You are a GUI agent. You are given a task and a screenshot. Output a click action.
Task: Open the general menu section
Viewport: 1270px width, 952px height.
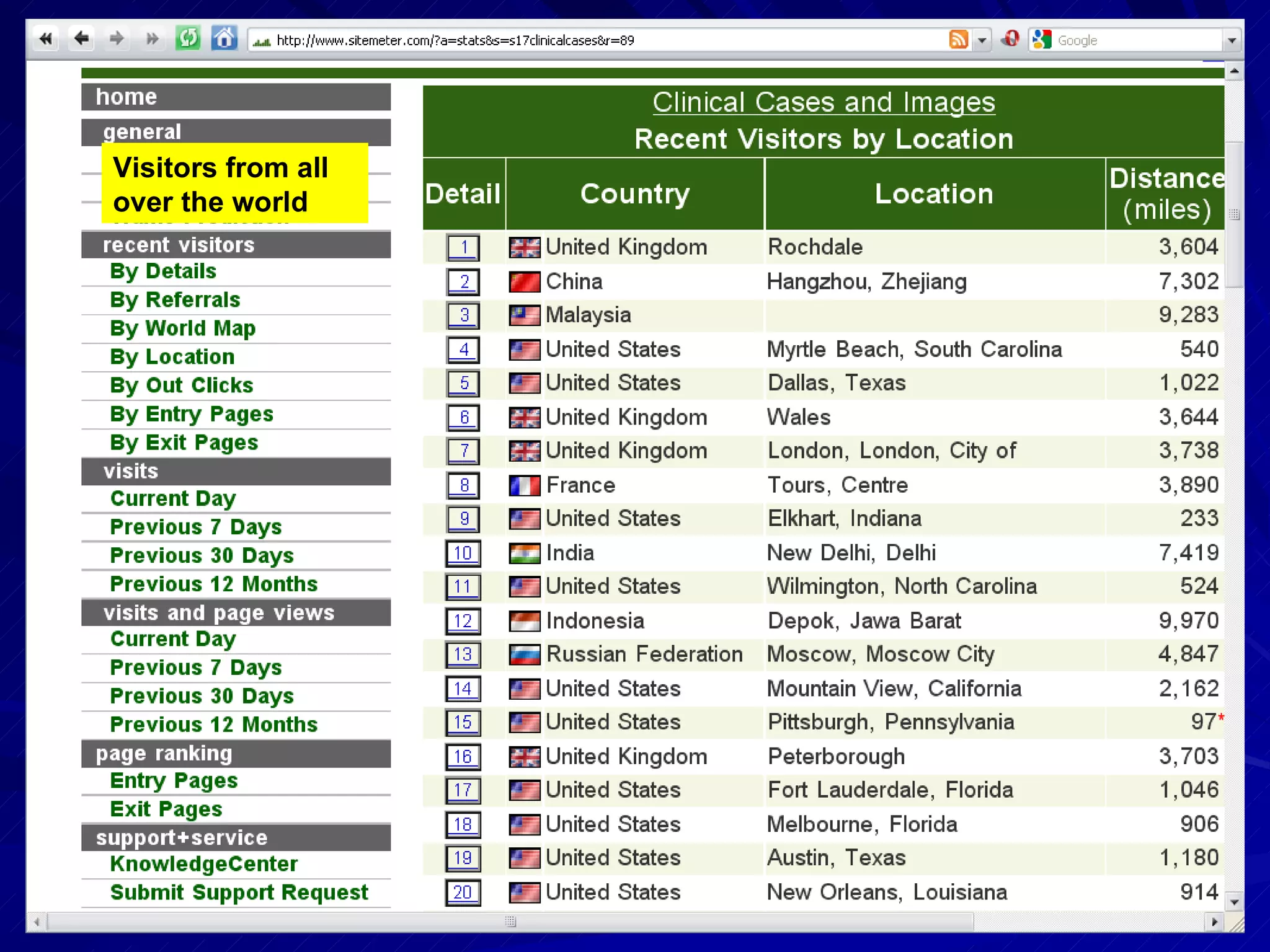coord(236,132)
